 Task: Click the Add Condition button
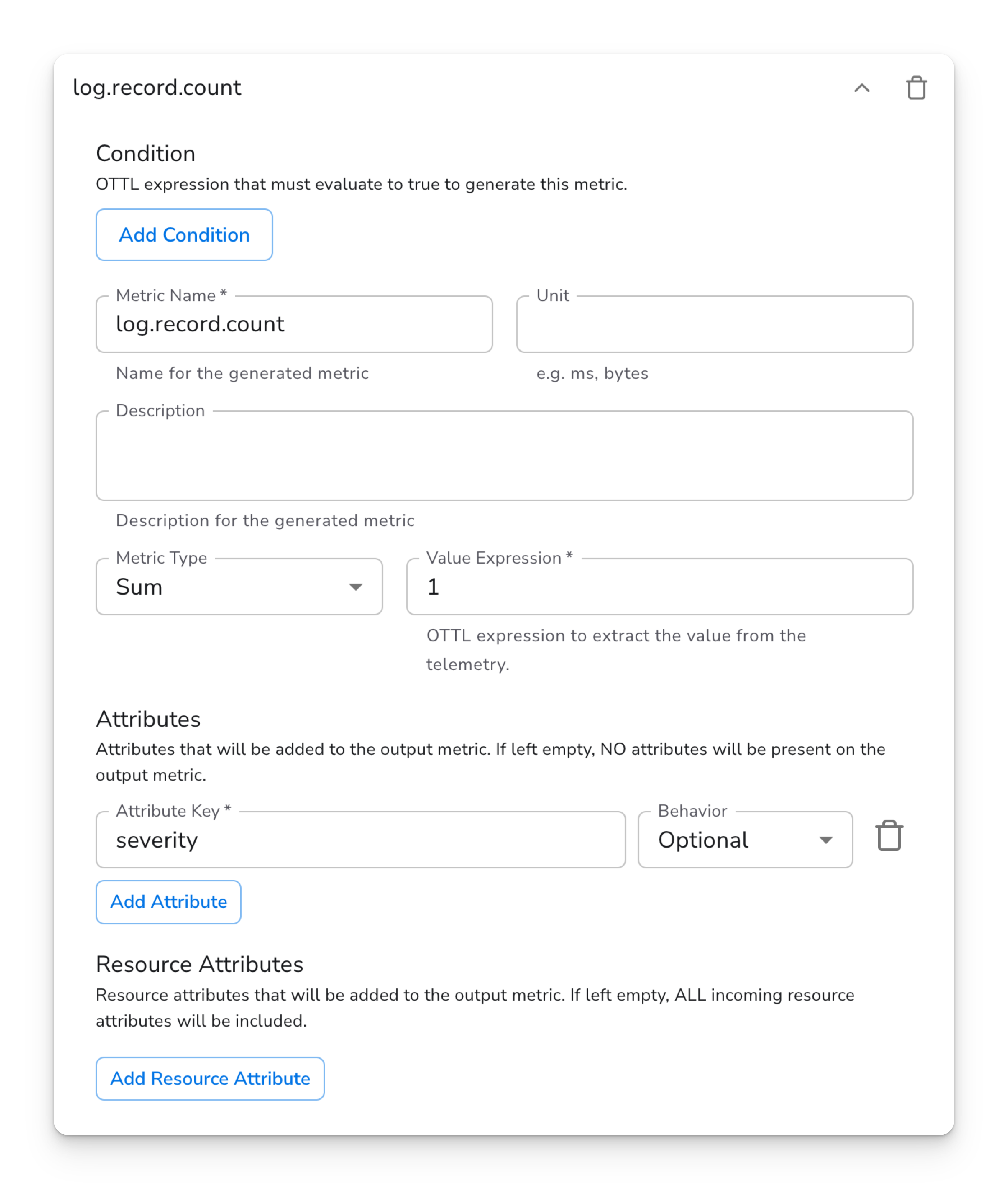(x=184, y=235)
